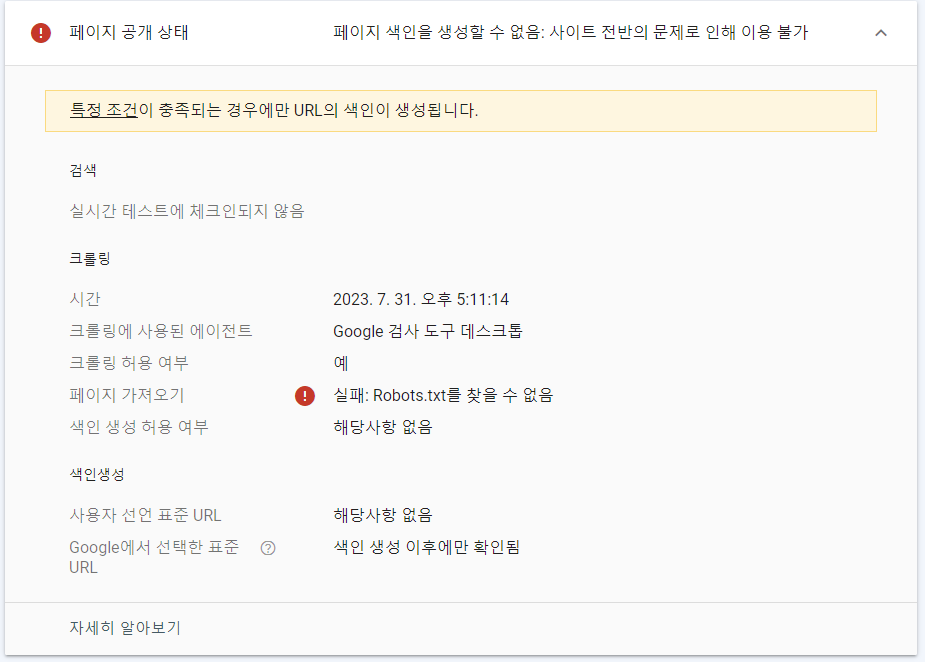925x662 pixels.
Task: Open the 자세히 알아보기 link
Action: pos(125,628)
